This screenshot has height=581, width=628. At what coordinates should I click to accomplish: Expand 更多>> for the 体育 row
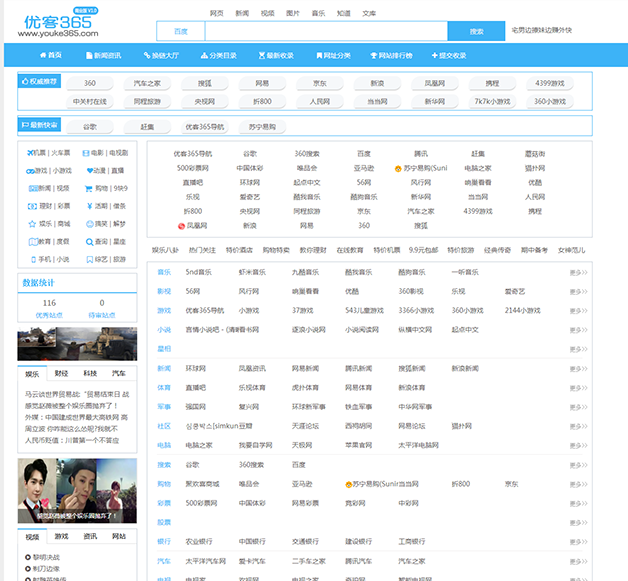click(x=578, y=388)
